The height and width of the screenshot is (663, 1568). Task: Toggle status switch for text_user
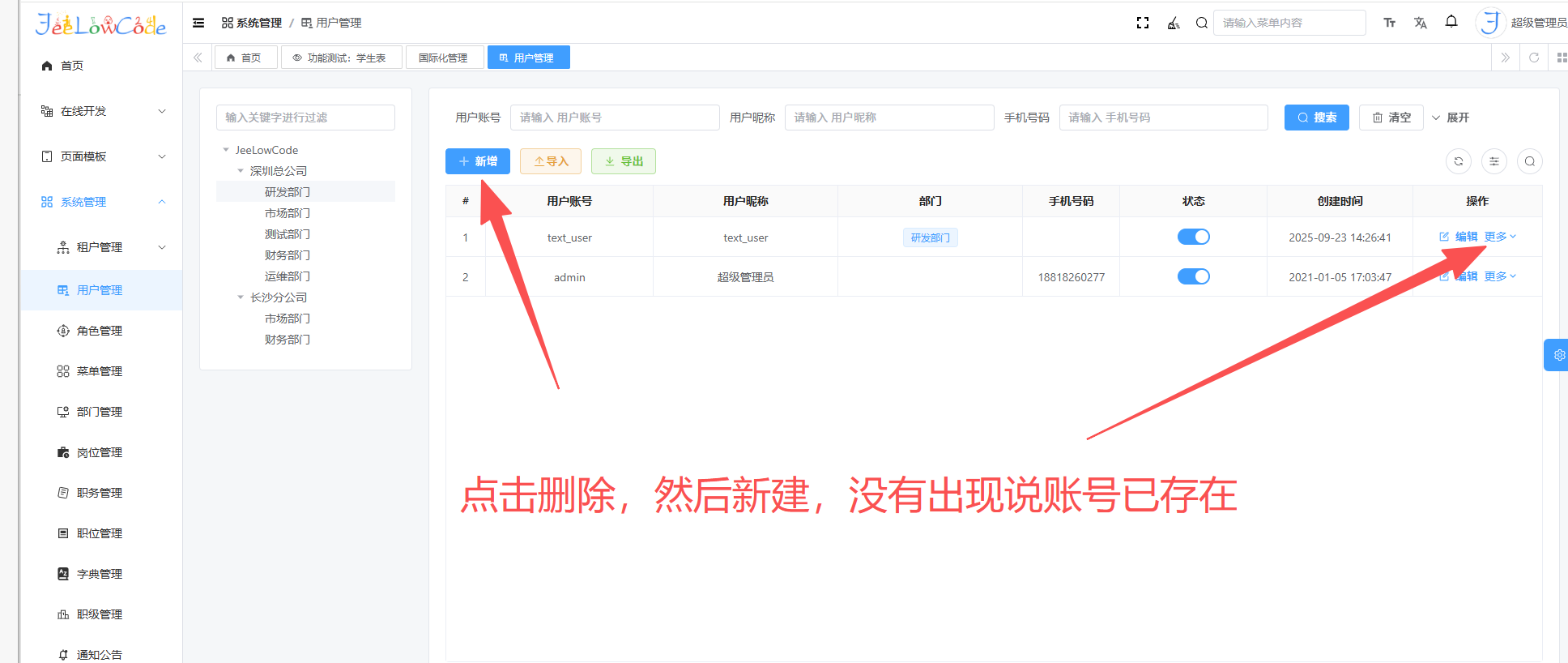[x=1193, y=237]
